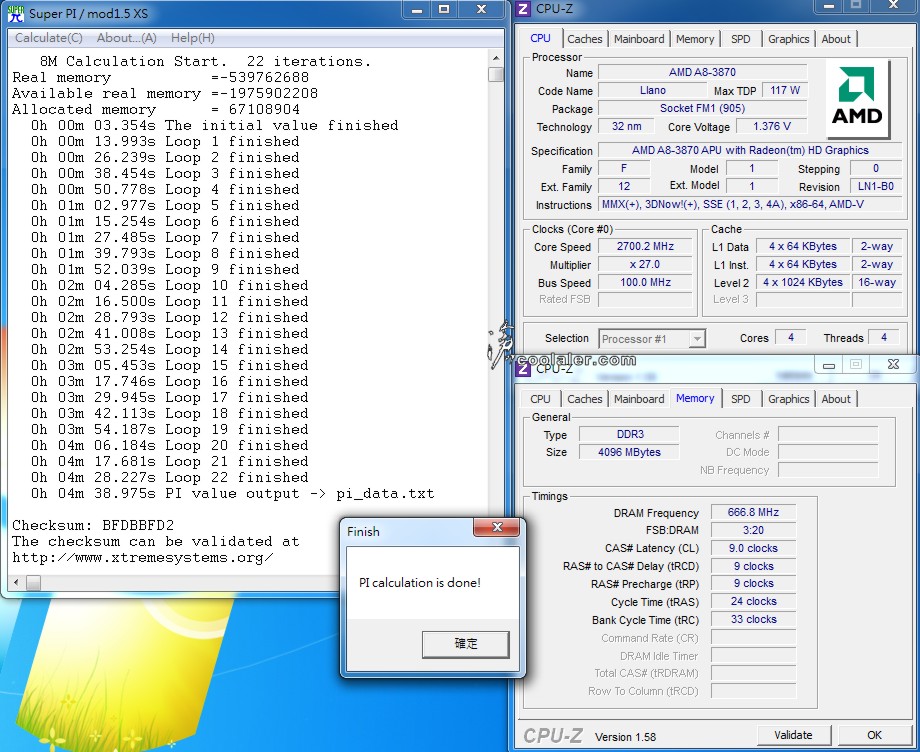Click the DRAM Frequency value 666.8 MHz
920x752 pixels.
coord(753,512)
